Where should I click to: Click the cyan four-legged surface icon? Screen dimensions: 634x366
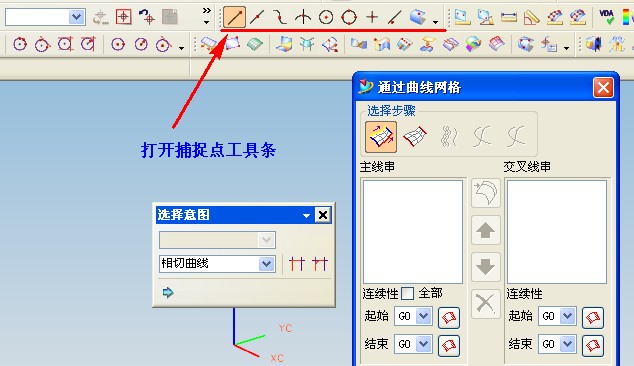pos(307,44)
